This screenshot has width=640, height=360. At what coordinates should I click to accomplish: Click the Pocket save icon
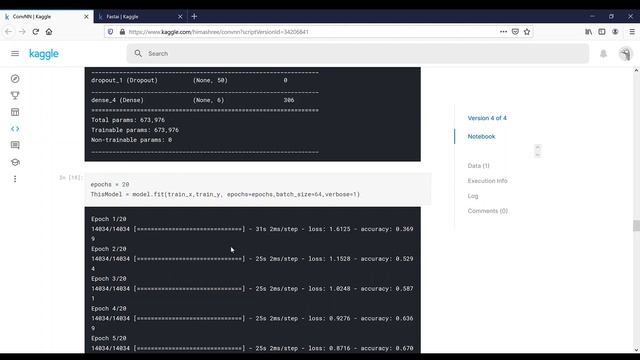(x=515, y=31)
